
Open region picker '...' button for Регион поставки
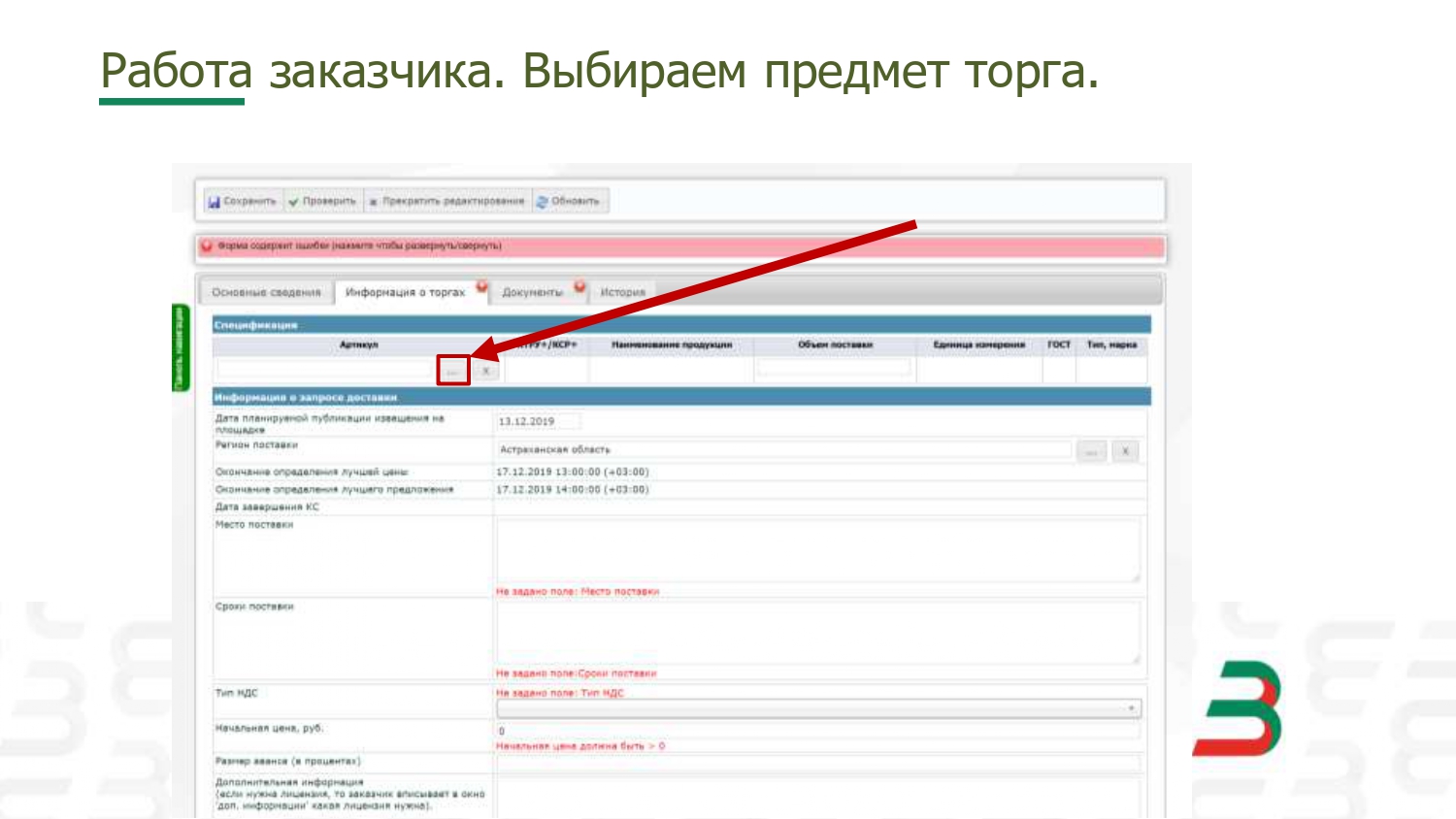click(1092, 451)
